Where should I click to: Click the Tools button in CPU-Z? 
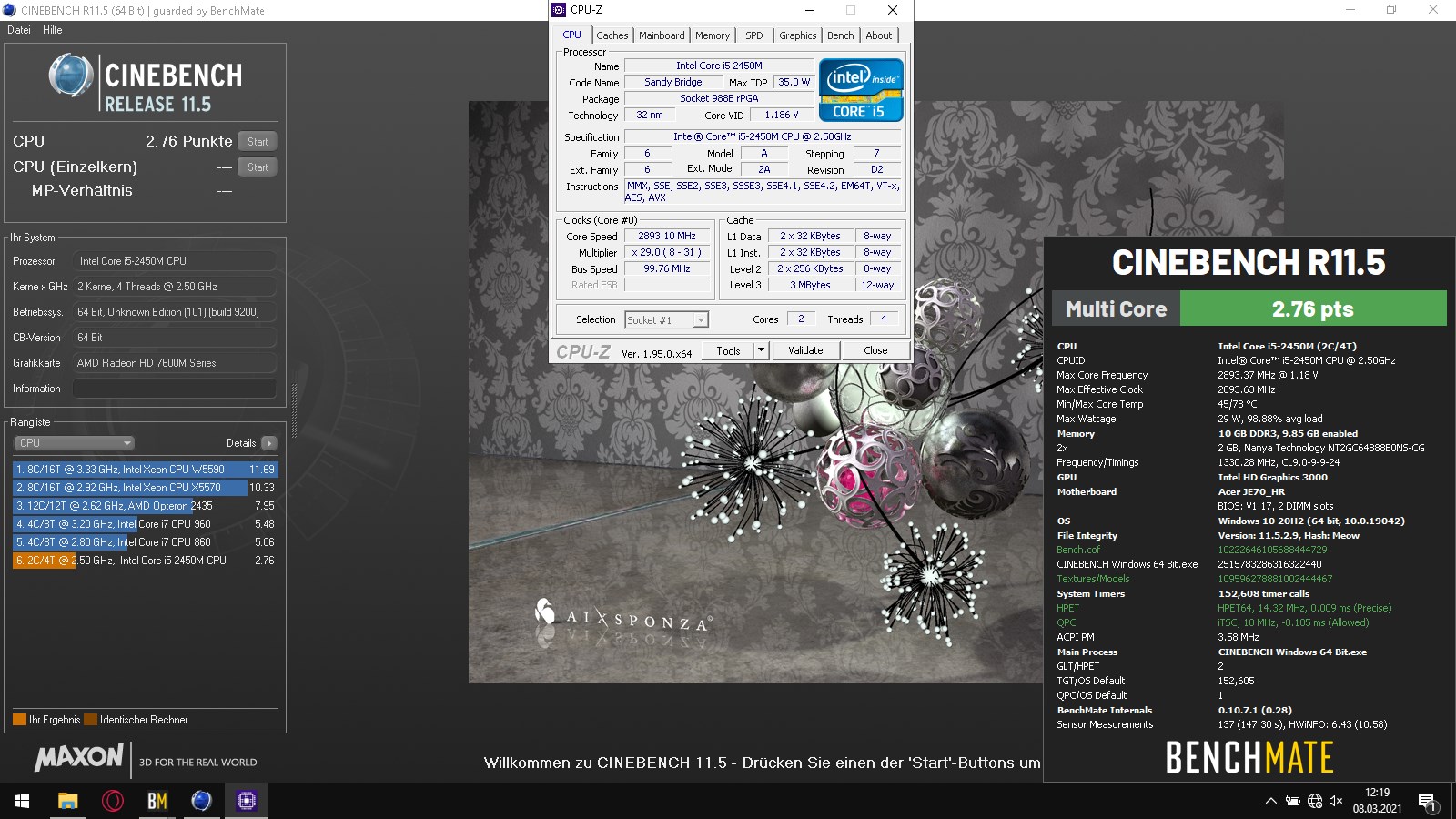click(728, 350)
